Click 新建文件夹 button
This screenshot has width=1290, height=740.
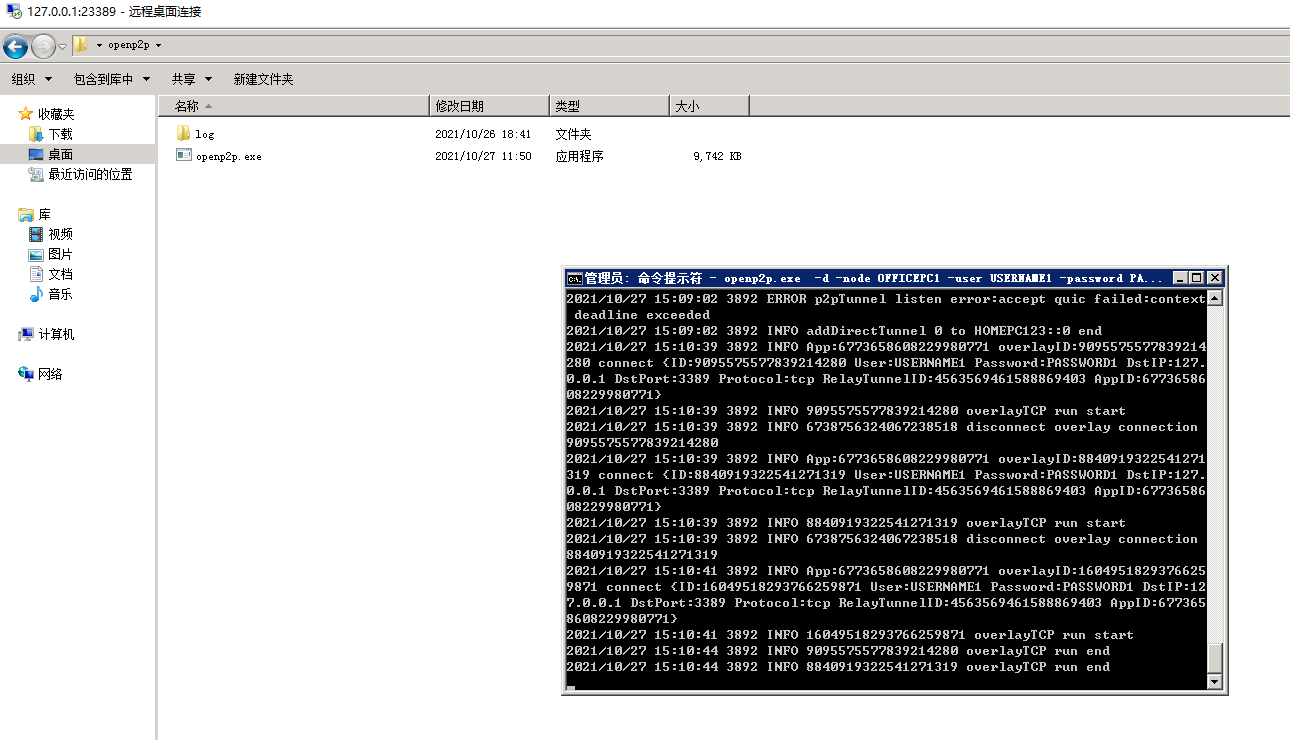[263, 79]
